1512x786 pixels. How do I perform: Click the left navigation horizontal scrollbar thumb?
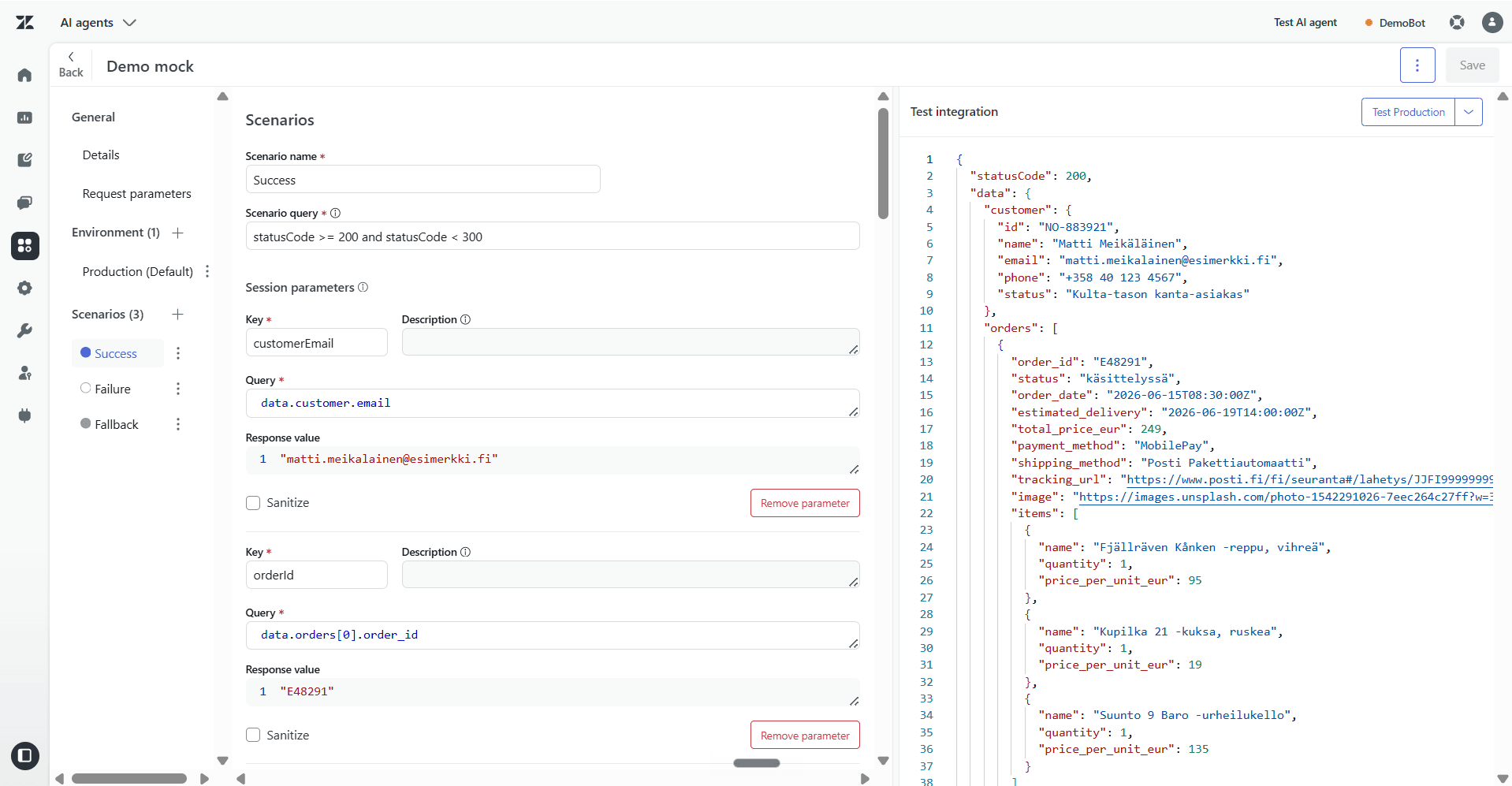click(x=129, y=779)
